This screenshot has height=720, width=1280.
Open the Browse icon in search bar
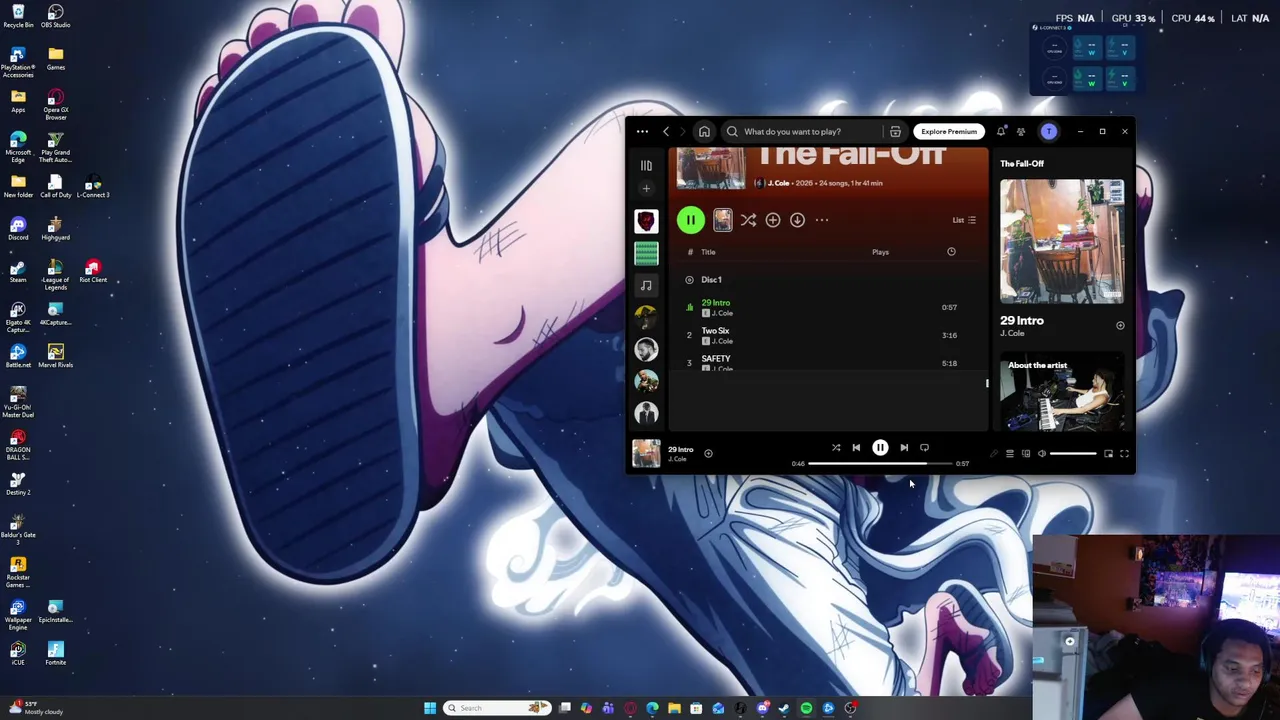point(895,131)
